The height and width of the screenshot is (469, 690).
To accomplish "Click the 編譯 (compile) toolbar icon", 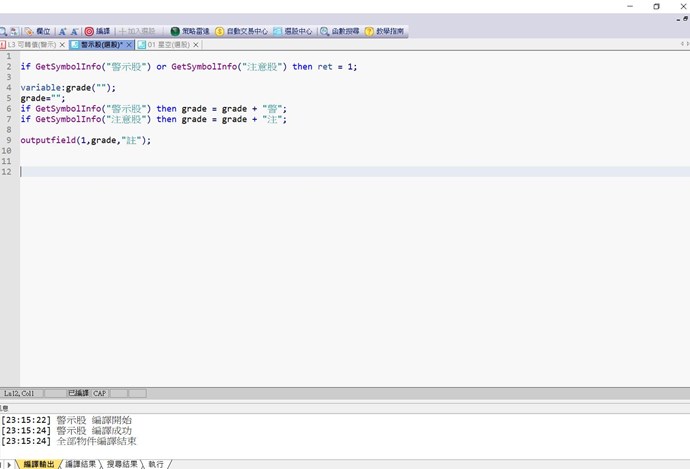I will click(x=97, y=32).
